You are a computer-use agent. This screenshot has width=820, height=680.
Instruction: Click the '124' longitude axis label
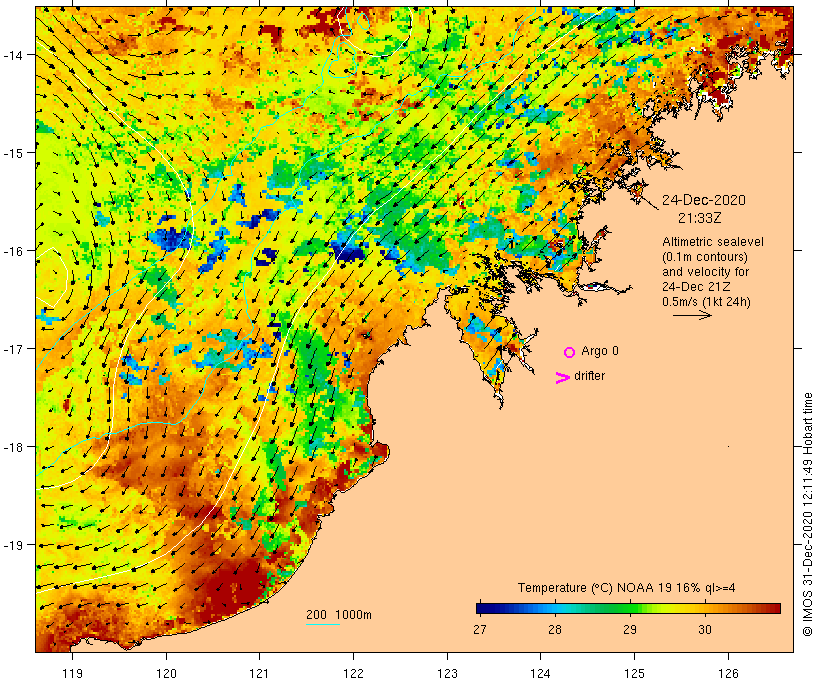(541, 673)
